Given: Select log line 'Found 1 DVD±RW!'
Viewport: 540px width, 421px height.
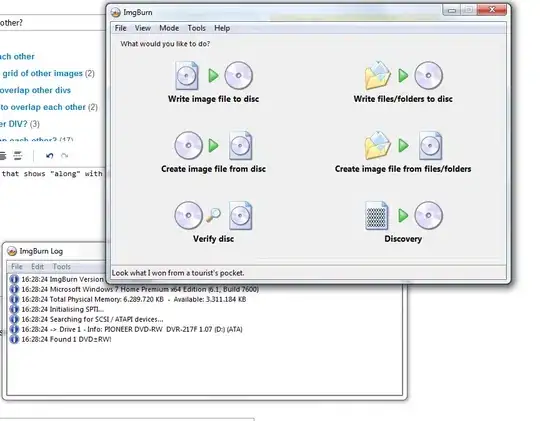Looking at the screenshot, I should coord(66,339).
